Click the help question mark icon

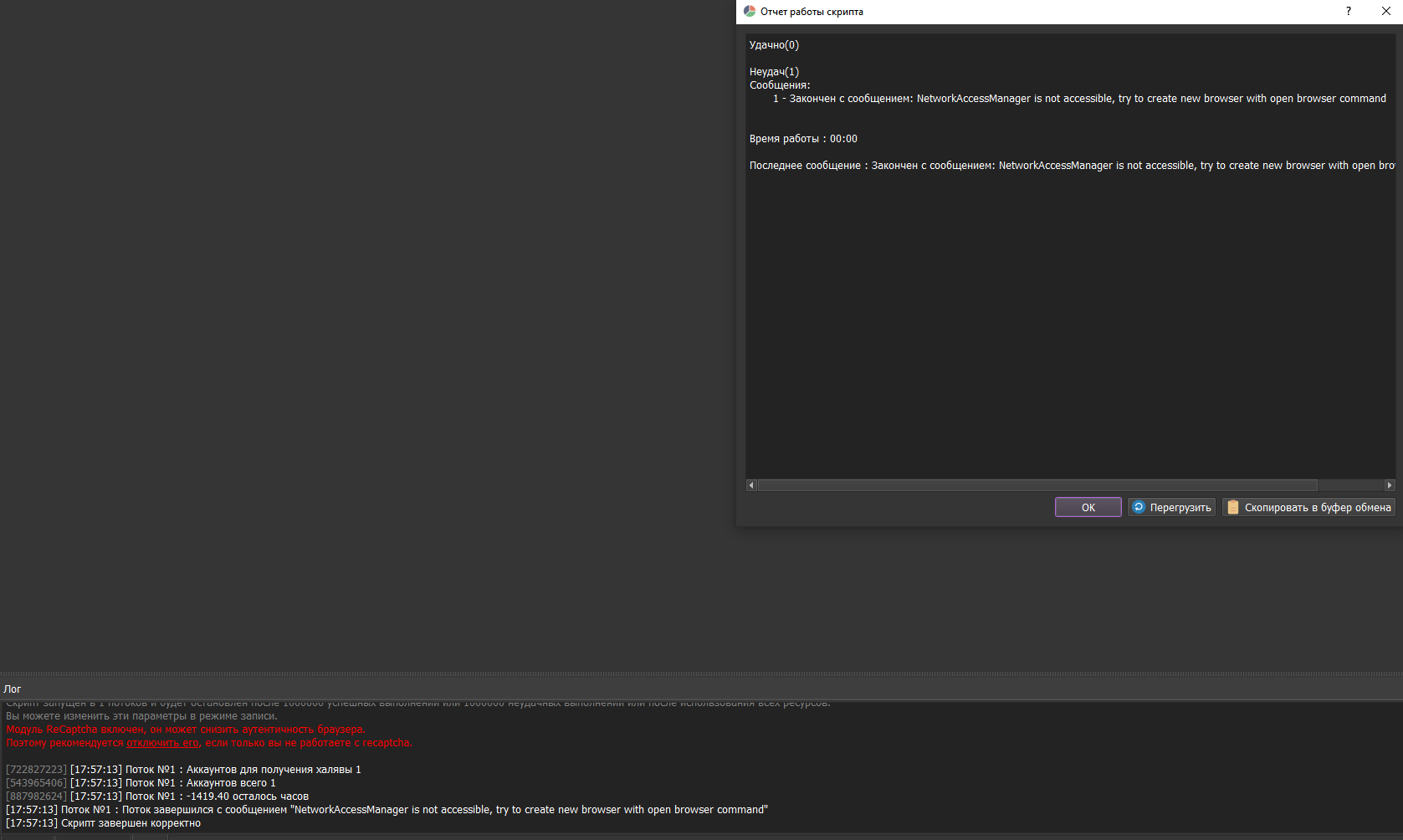(1348, 11)
